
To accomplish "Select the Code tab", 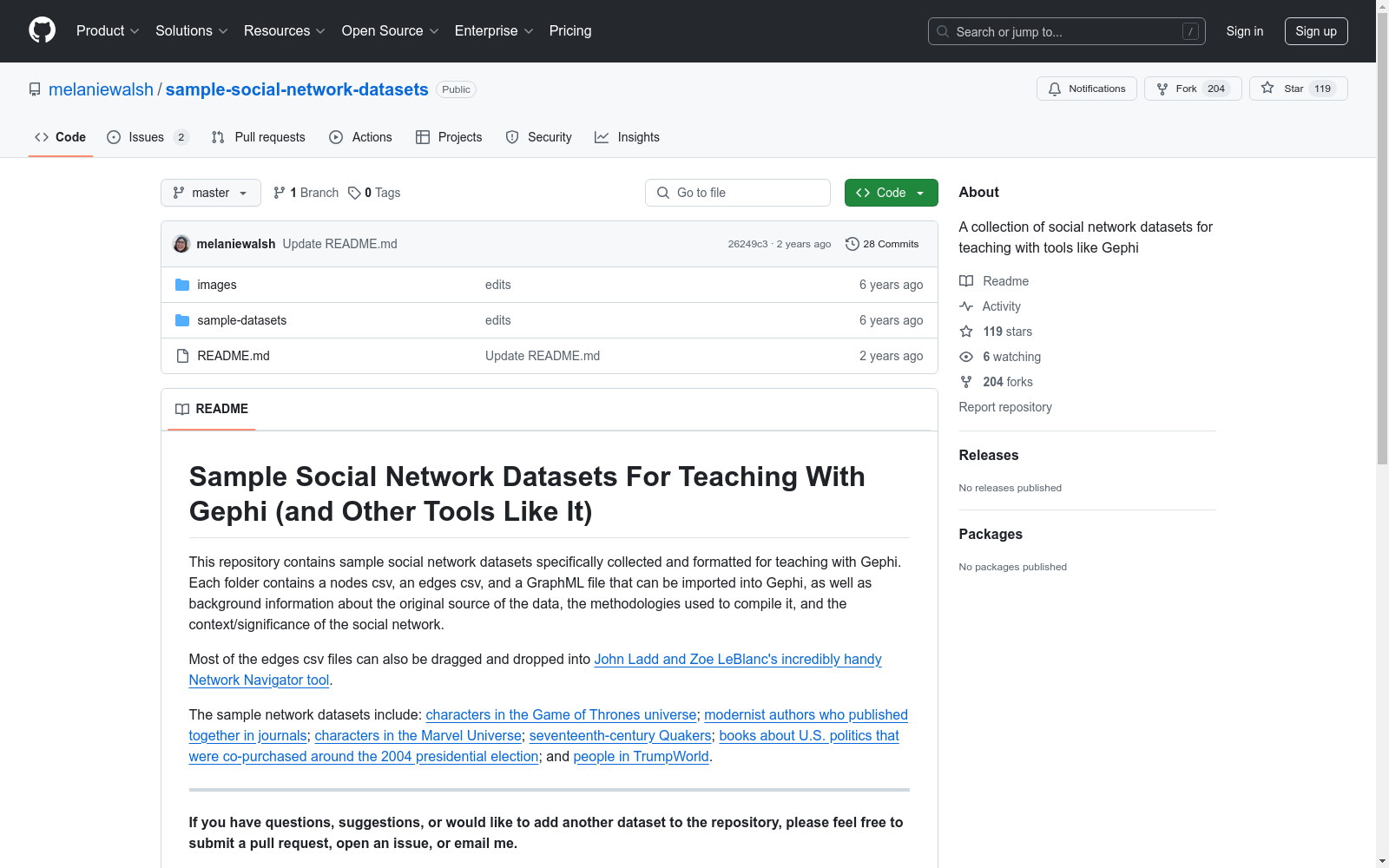I will tap(61, 137).
